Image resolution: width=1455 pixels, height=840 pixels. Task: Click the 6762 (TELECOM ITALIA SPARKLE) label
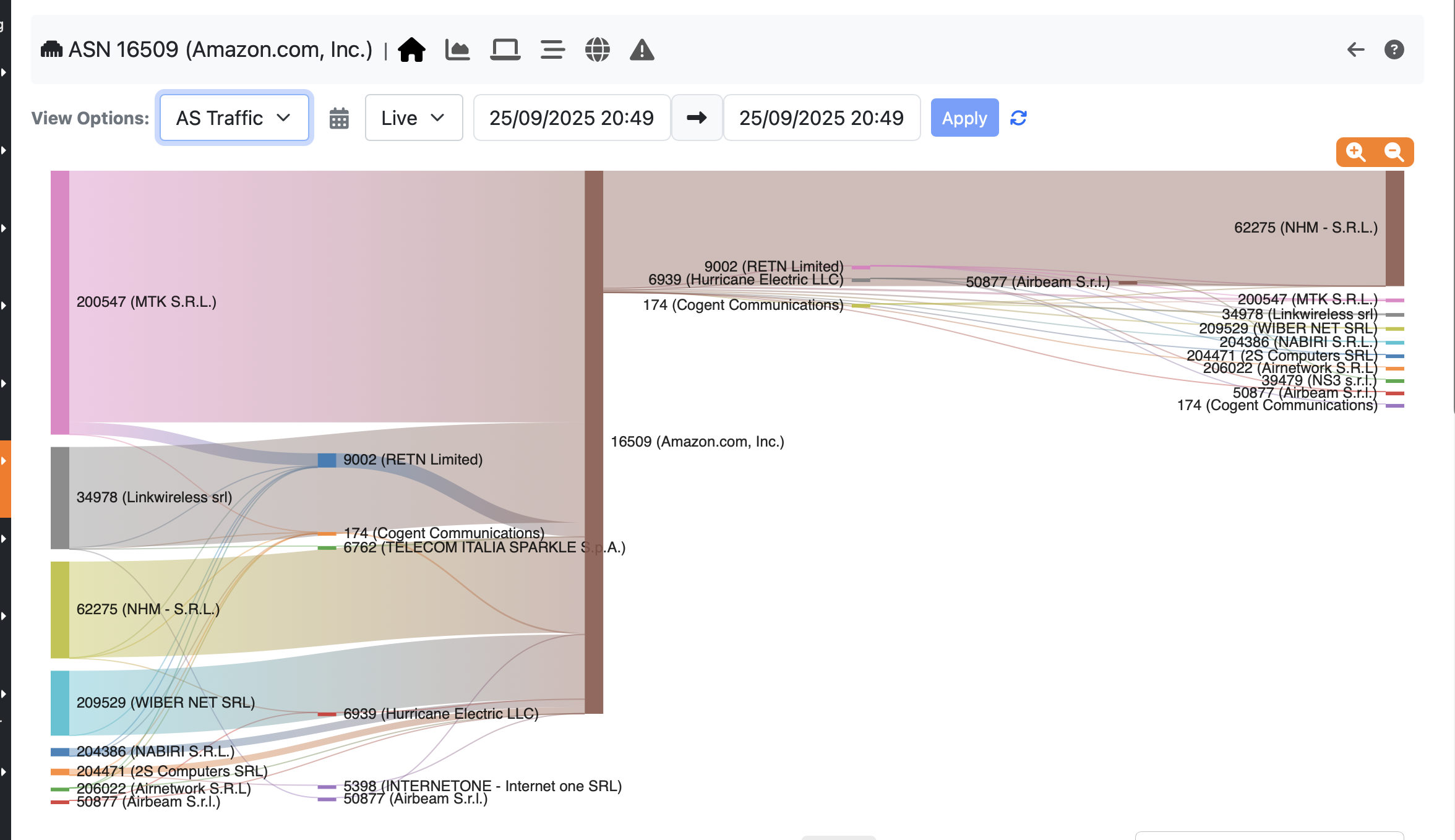point(484,547)
